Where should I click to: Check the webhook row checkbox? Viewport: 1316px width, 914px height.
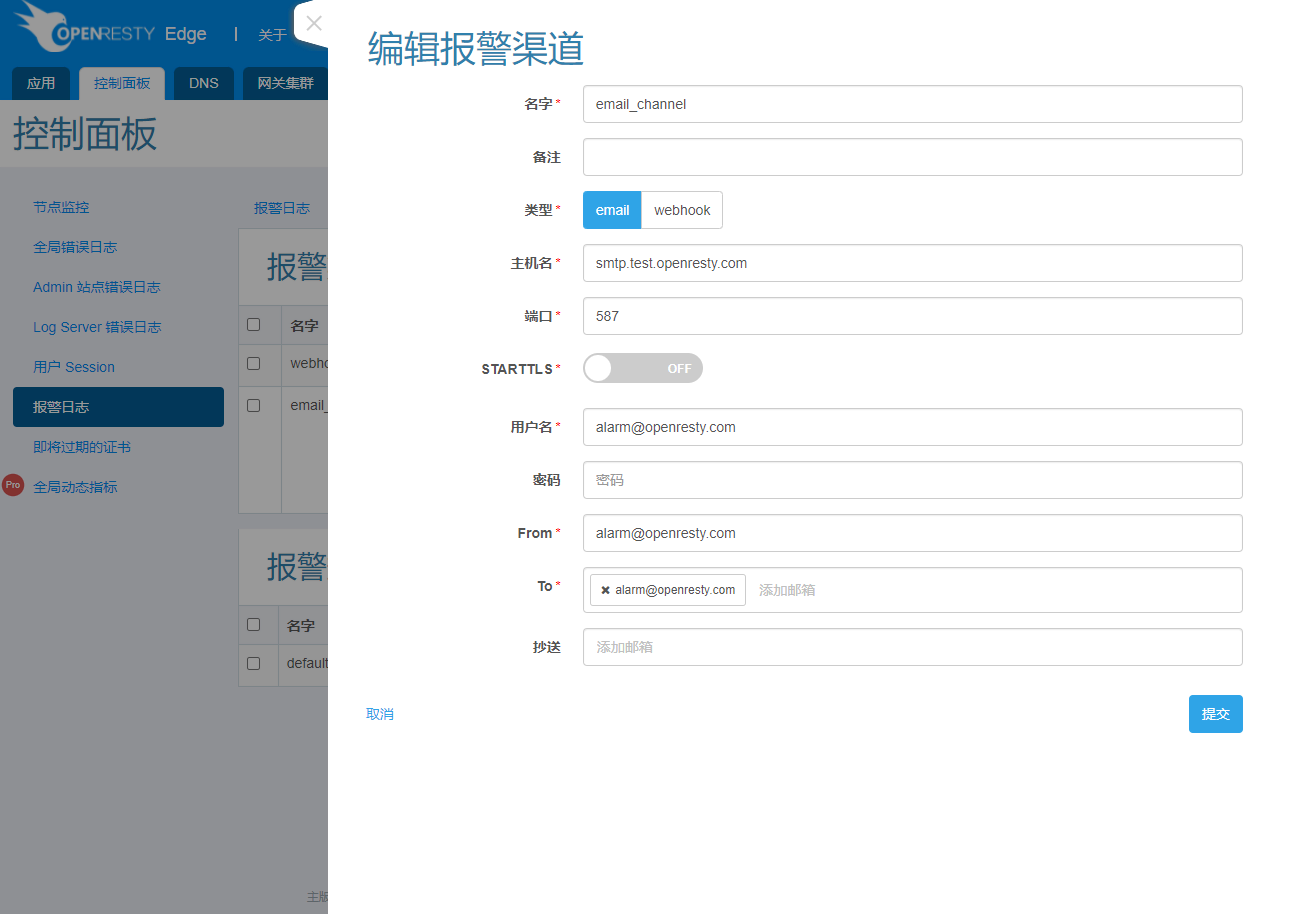click(x=253, y=363)
